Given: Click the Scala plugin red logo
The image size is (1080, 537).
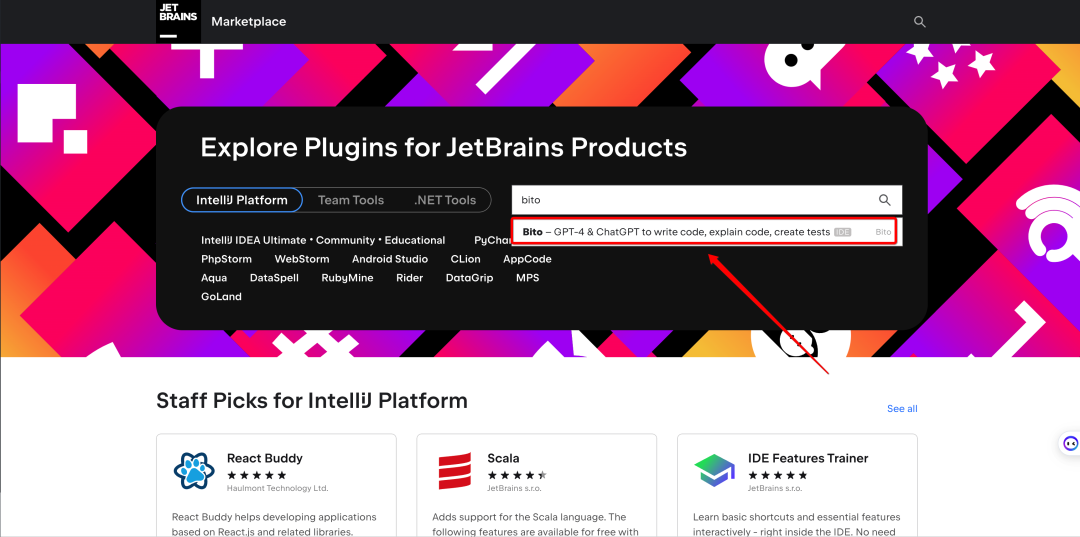Looking at the screenshot, I should click(455, 471).
